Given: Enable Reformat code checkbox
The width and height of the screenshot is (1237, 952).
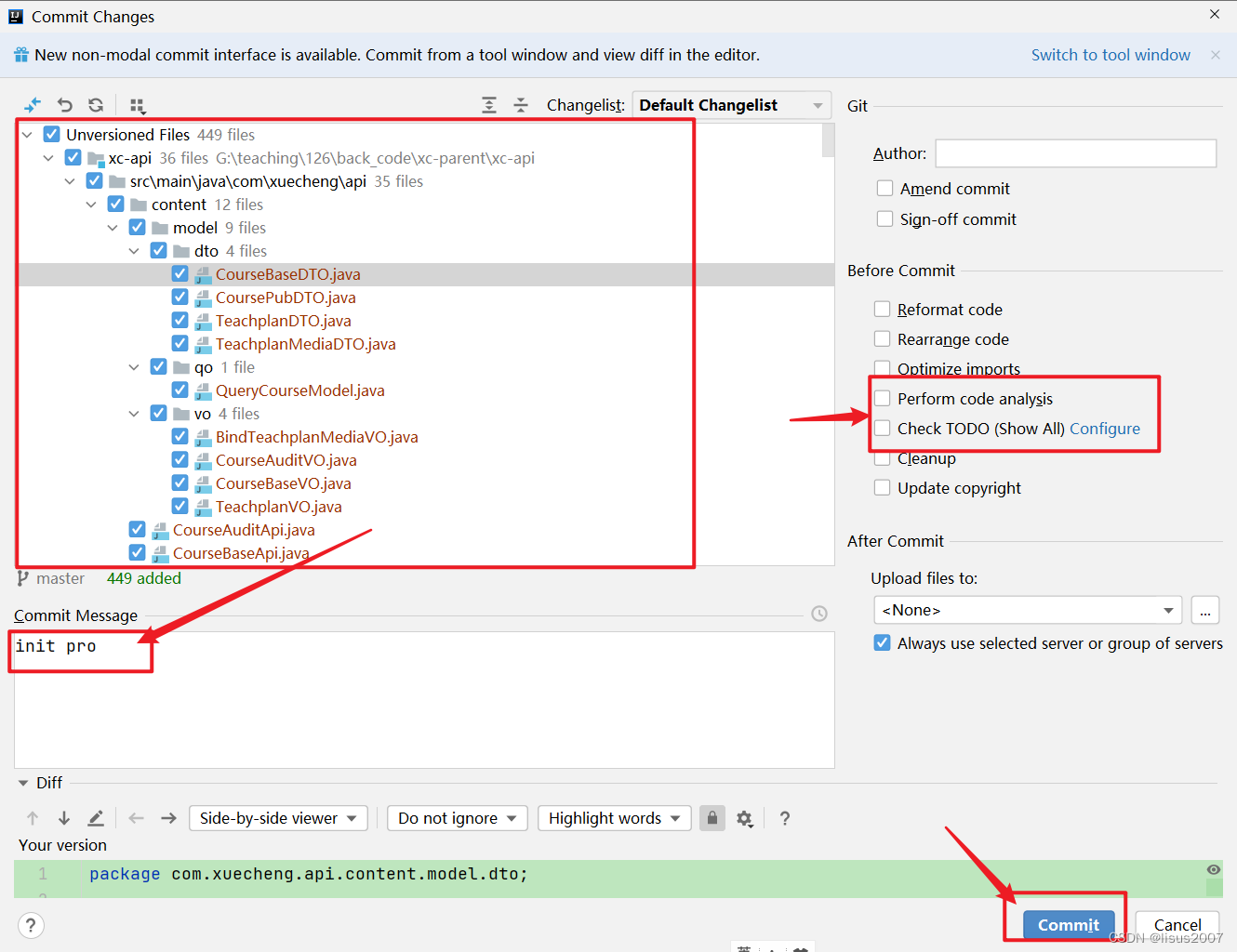Looking at the screenshot, I should (x=883, y=310).
